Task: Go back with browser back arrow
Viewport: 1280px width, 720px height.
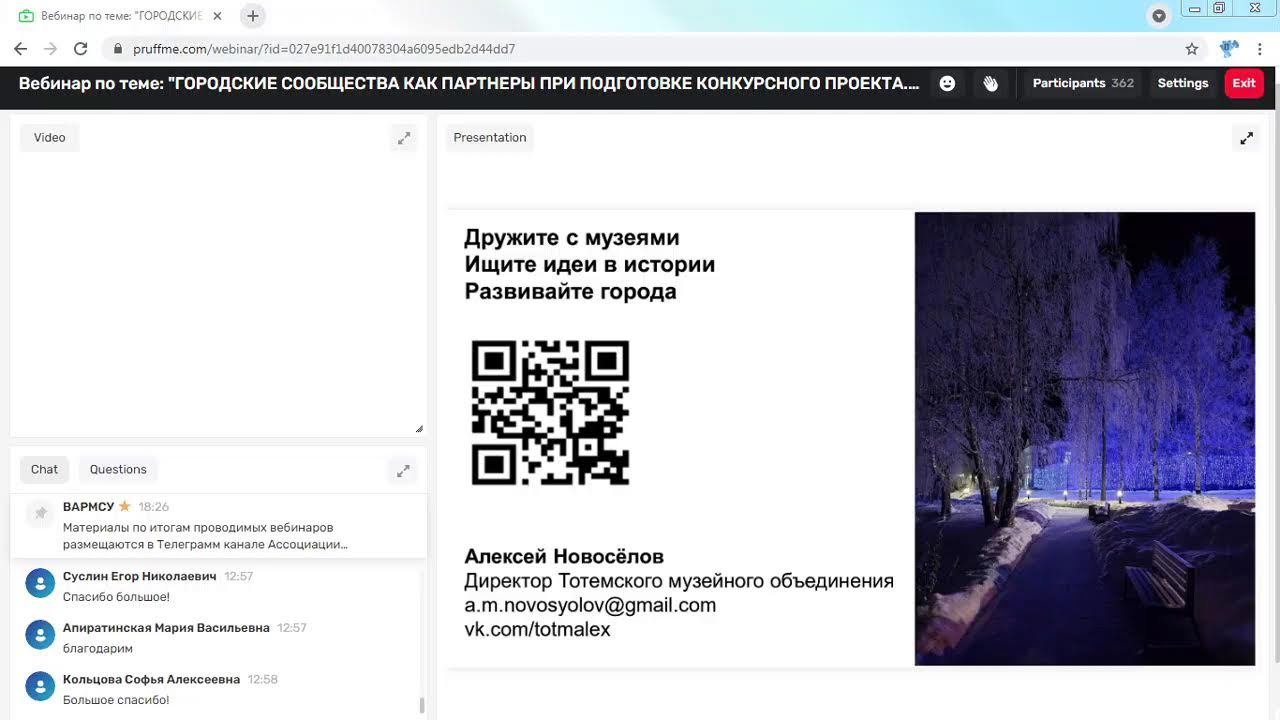Action: pyautogui.click(x=20, y=48)
